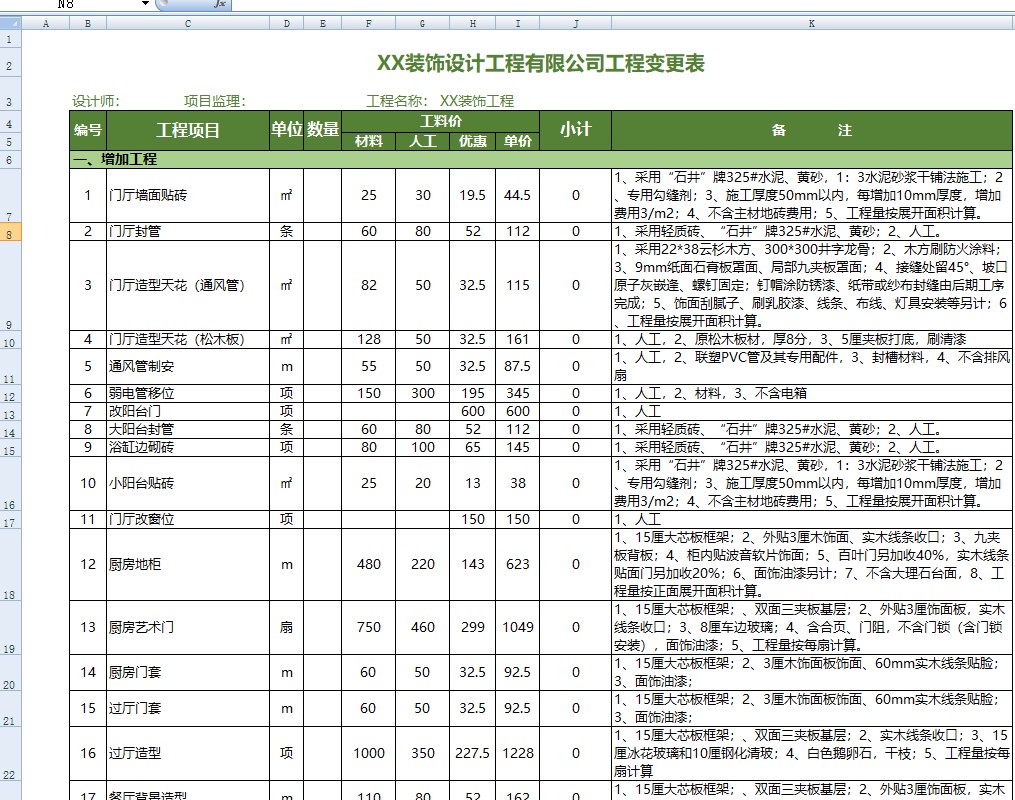Click the 扇 unit cell for 厨房艺术门
Viewport: 1015px width, 800px height.
pos(286,627)
